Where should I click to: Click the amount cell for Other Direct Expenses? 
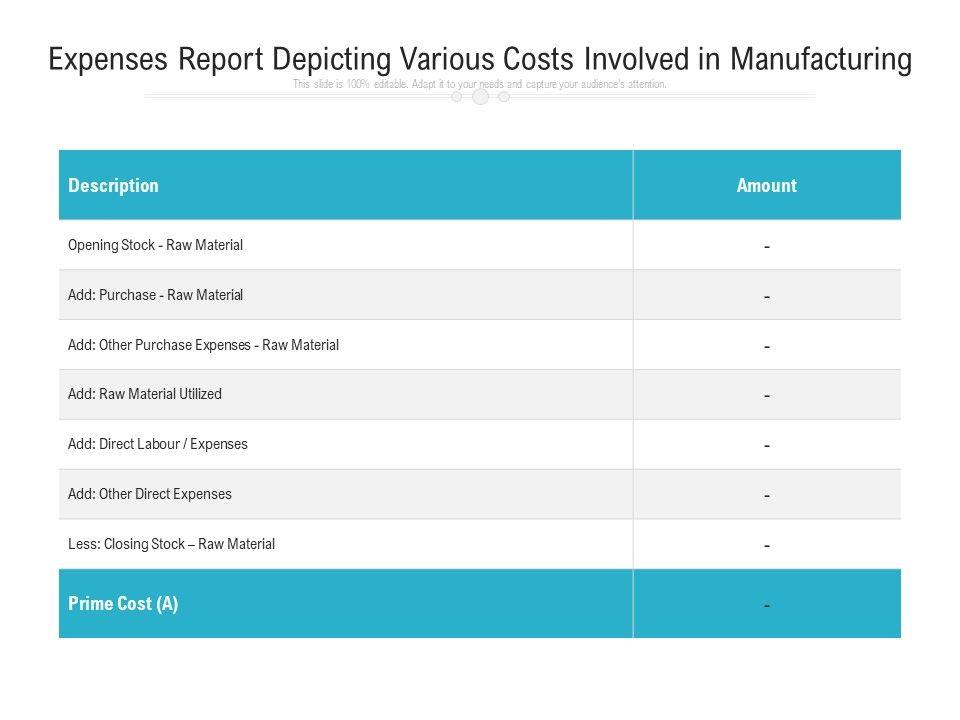(x=766, y=495)
